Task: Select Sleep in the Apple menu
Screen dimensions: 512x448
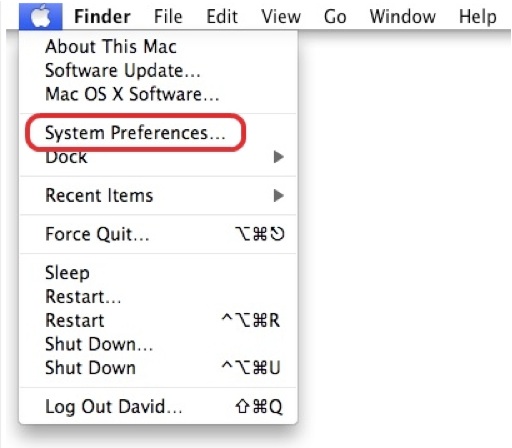Action: pyautogui.click(x=158, y=273)
